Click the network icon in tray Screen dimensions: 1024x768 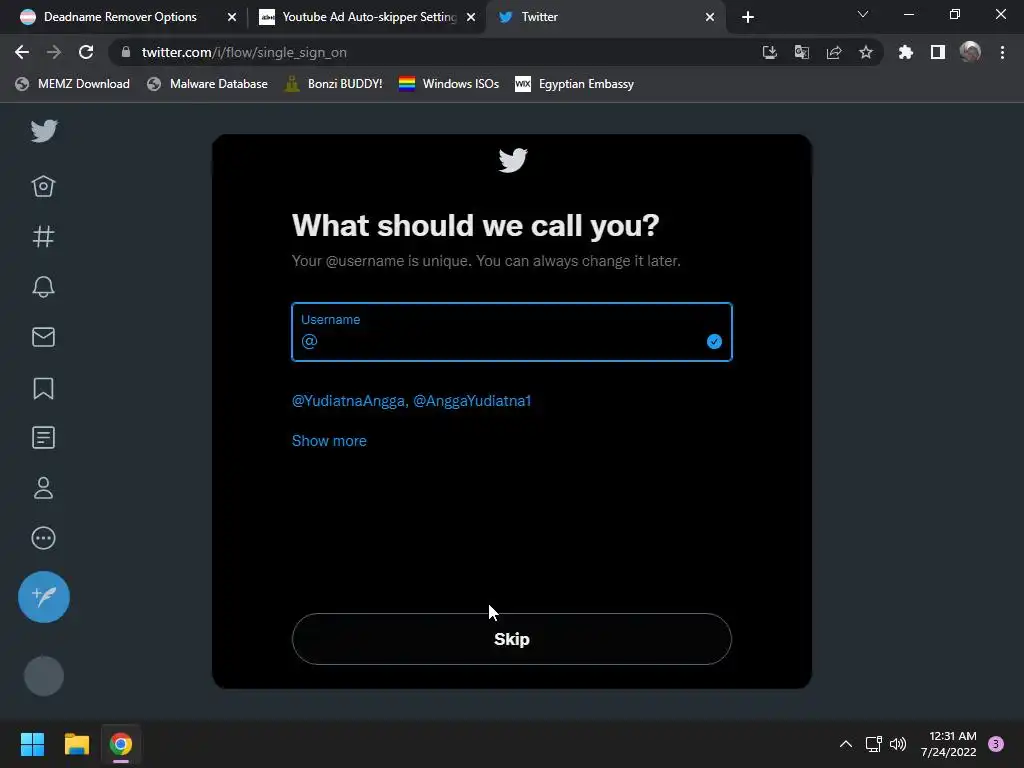click(x=873, y=744)
